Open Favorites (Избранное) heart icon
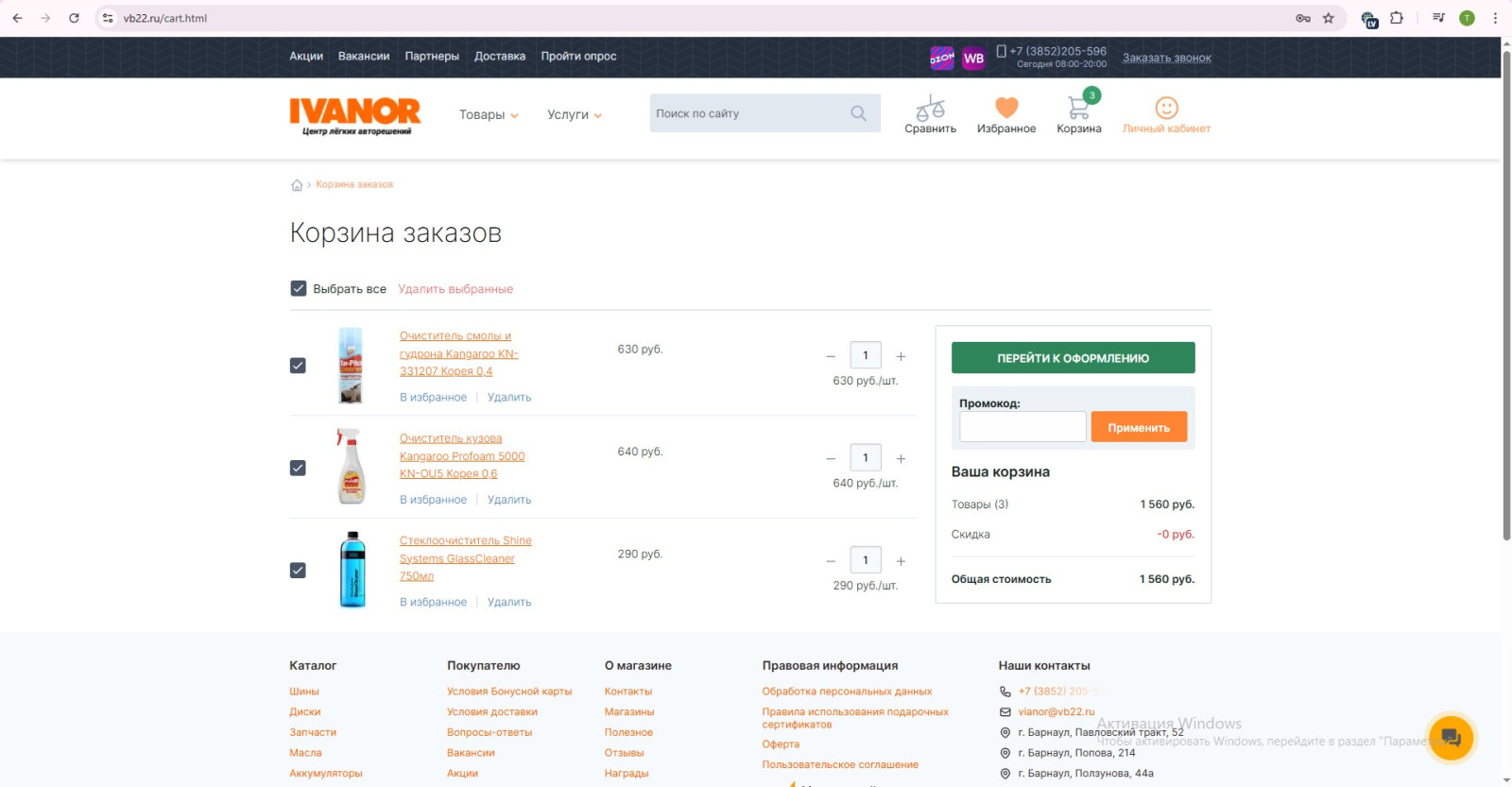1512x787 pixels. click(1006, 109)
